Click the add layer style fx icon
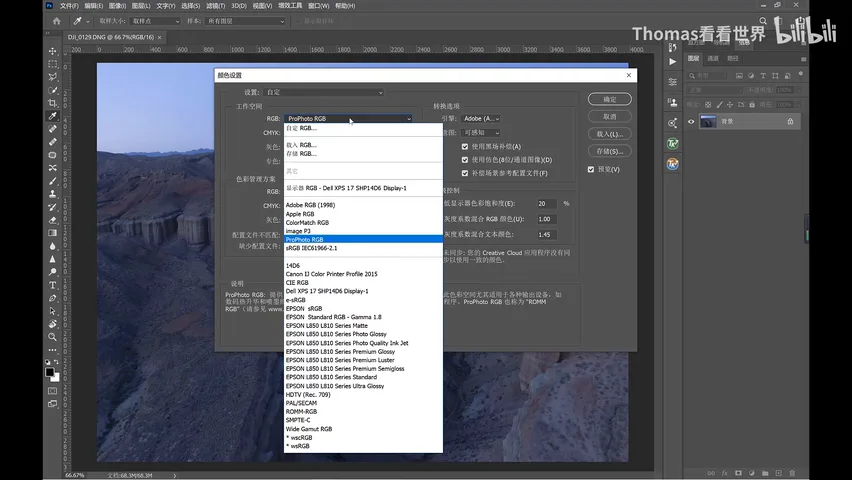This screenshot has width=852, height=480. [x=724, y=473]
